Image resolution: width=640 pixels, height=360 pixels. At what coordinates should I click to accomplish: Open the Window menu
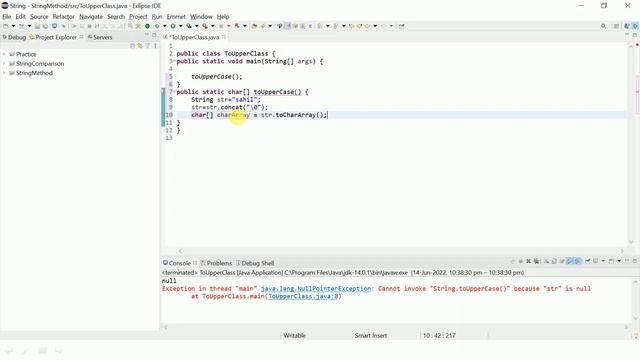(x=201, y=17)
